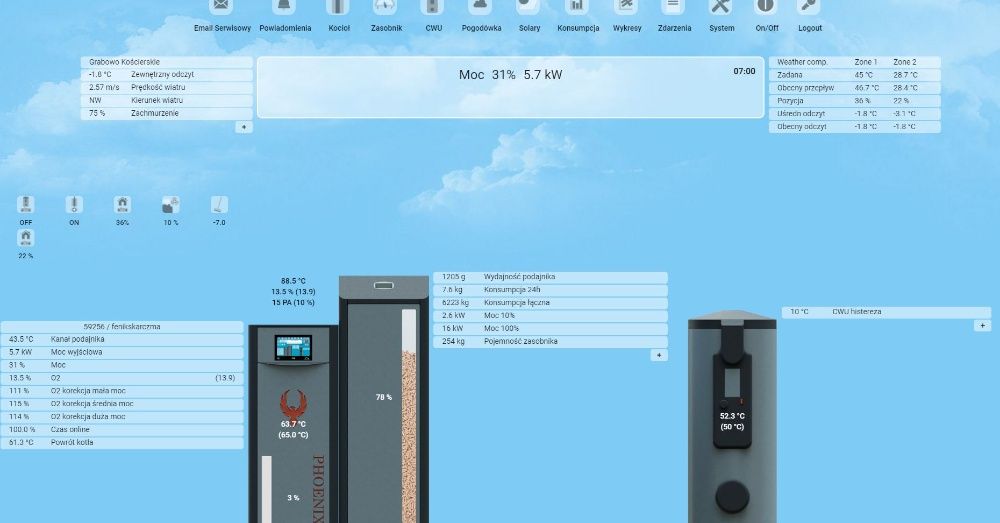Click the Moc 31% 5.7 kW panel
1000x523 pixels.
tap(510, 87)
